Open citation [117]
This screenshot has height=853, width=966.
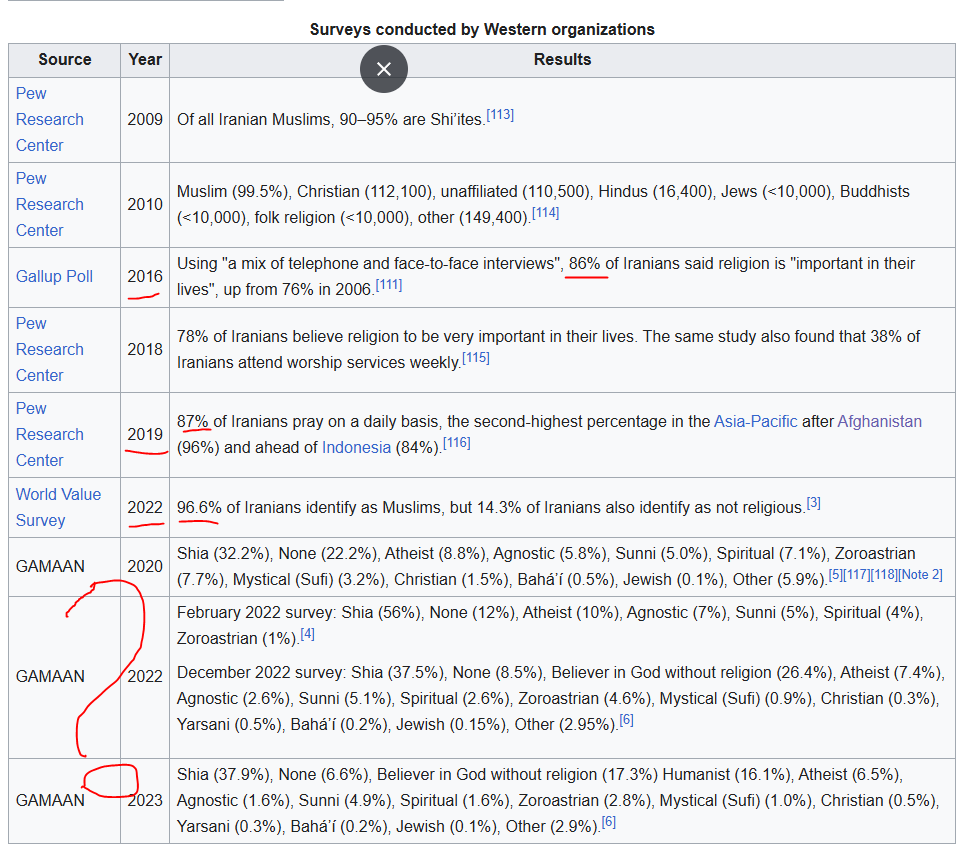[x=856, y=575]
